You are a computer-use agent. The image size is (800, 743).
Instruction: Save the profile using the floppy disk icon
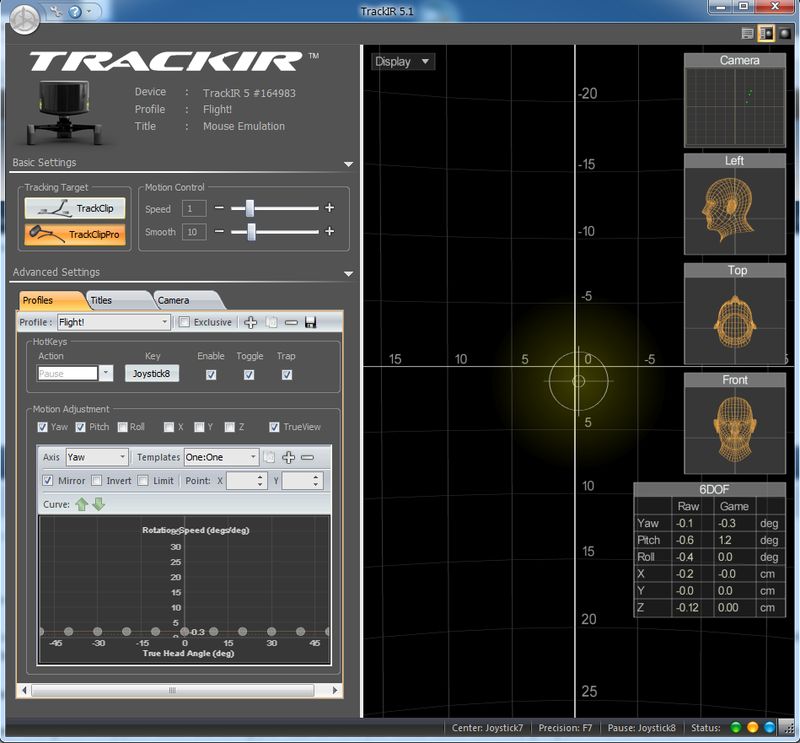tap(310, 323)
